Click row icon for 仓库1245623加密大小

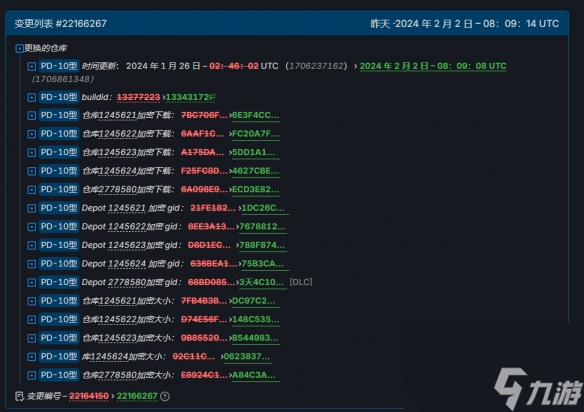32,338
